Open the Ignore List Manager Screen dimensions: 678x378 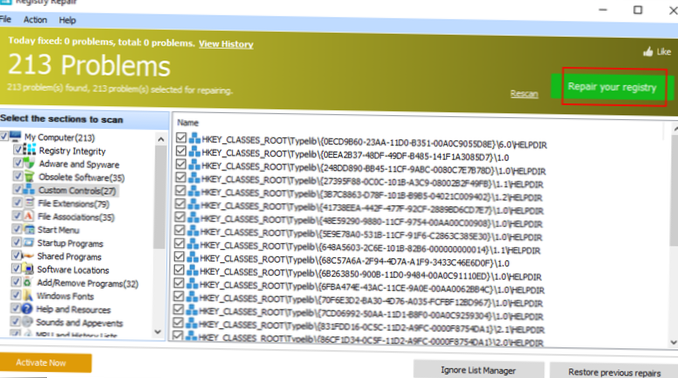[x=478, y=370]
